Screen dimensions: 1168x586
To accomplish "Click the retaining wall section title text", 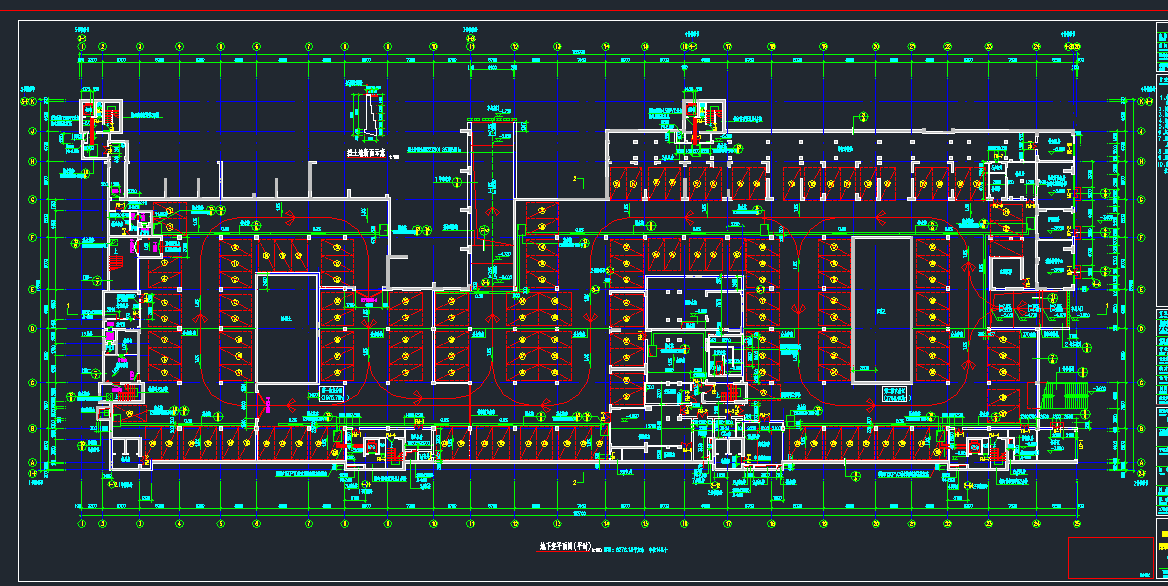I will point(365,154).
